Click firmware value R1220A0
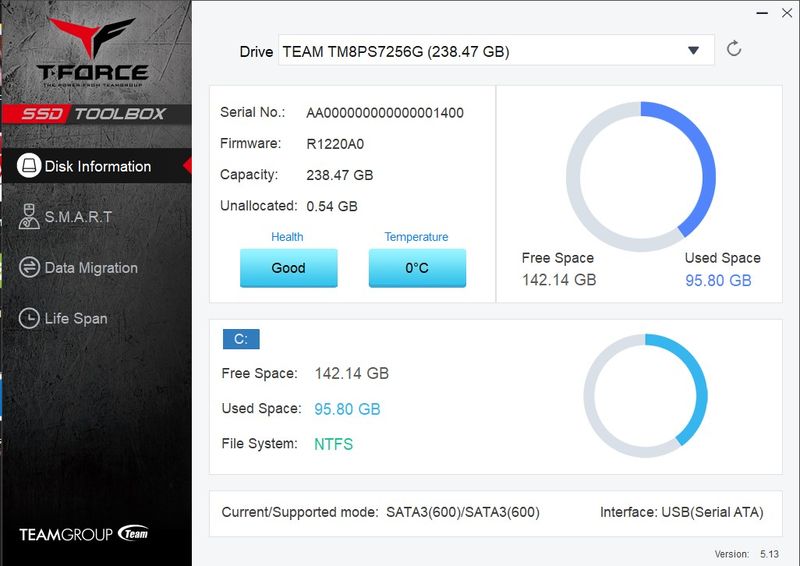 click(335, 144)
